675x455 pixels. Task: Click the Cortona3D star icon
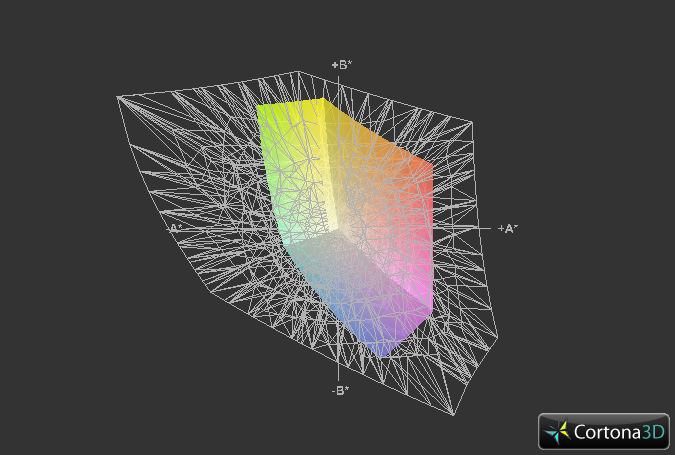point(557,432)
